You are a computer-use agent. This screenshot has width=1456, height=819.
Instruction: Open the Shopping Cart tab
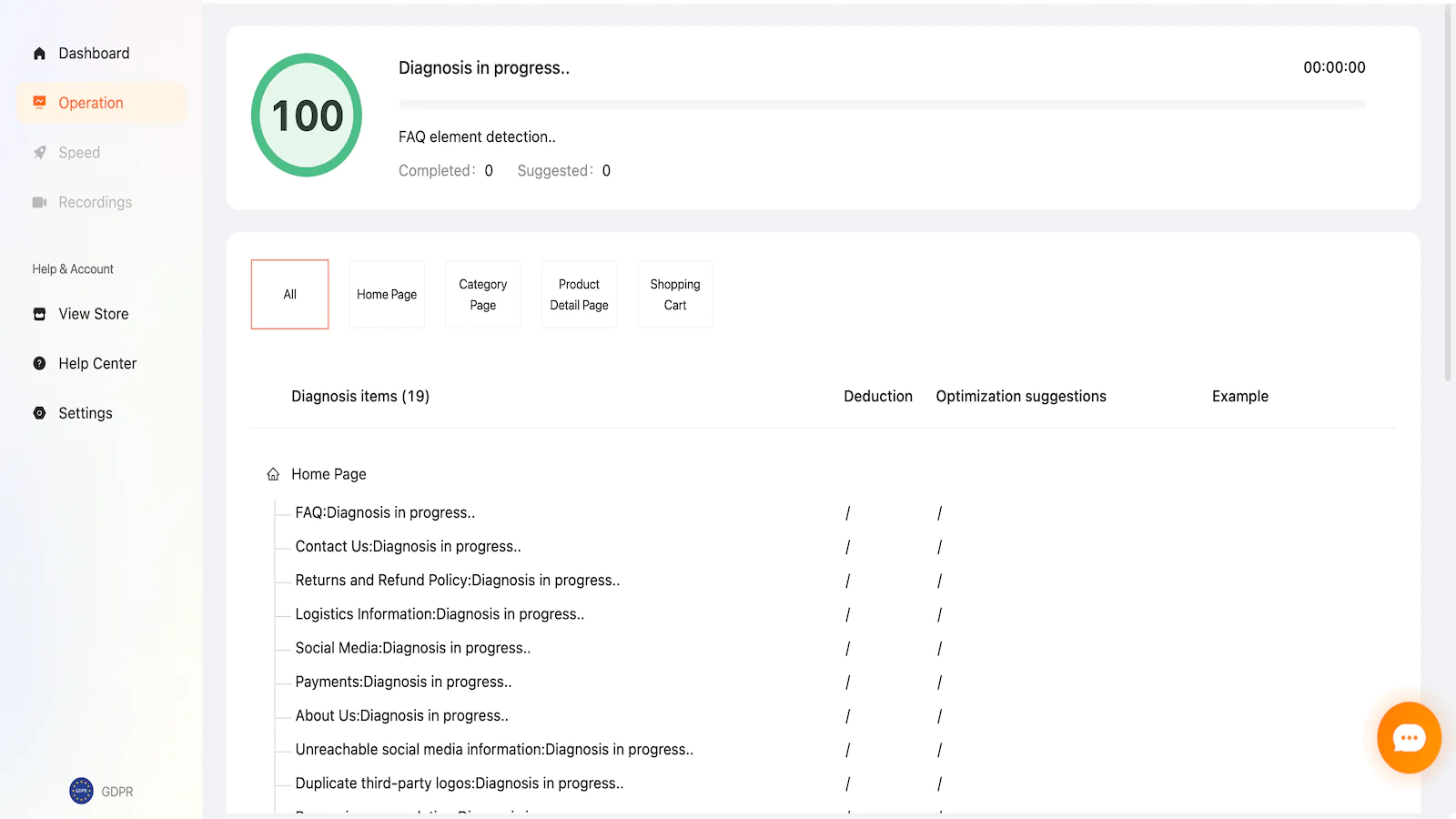[675, 294]
